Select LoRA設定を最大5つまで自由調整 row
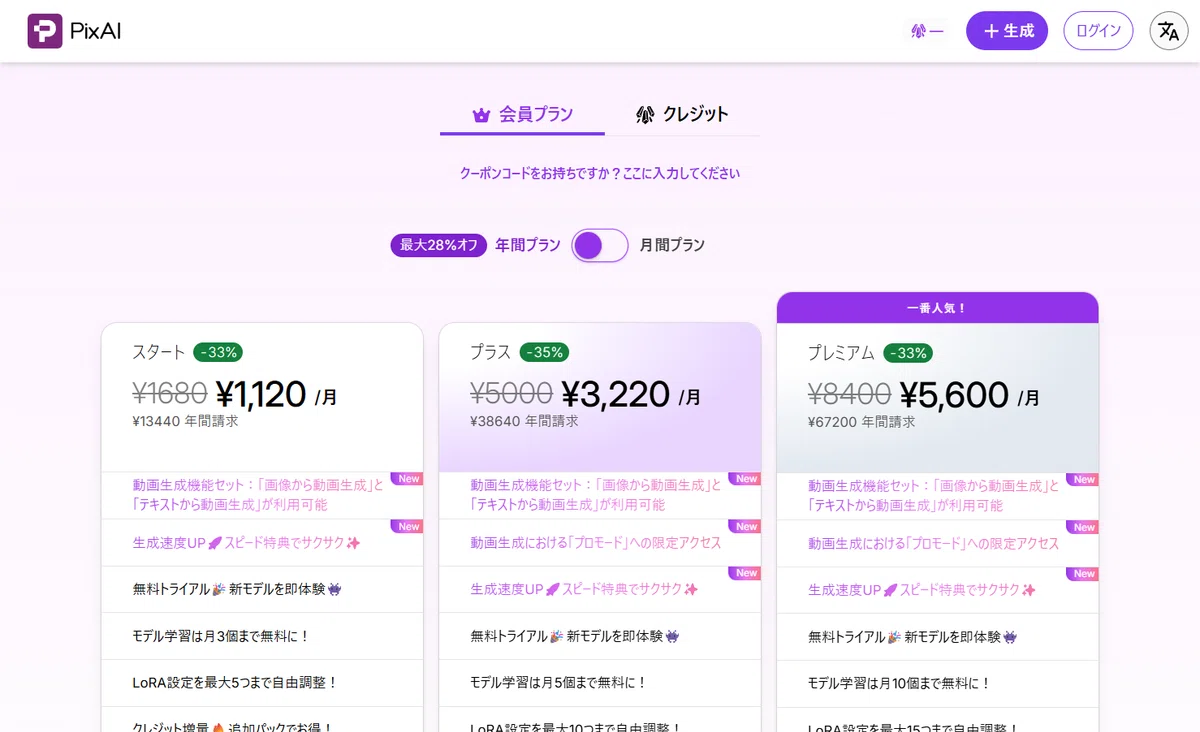 click(x=262, y=683)
